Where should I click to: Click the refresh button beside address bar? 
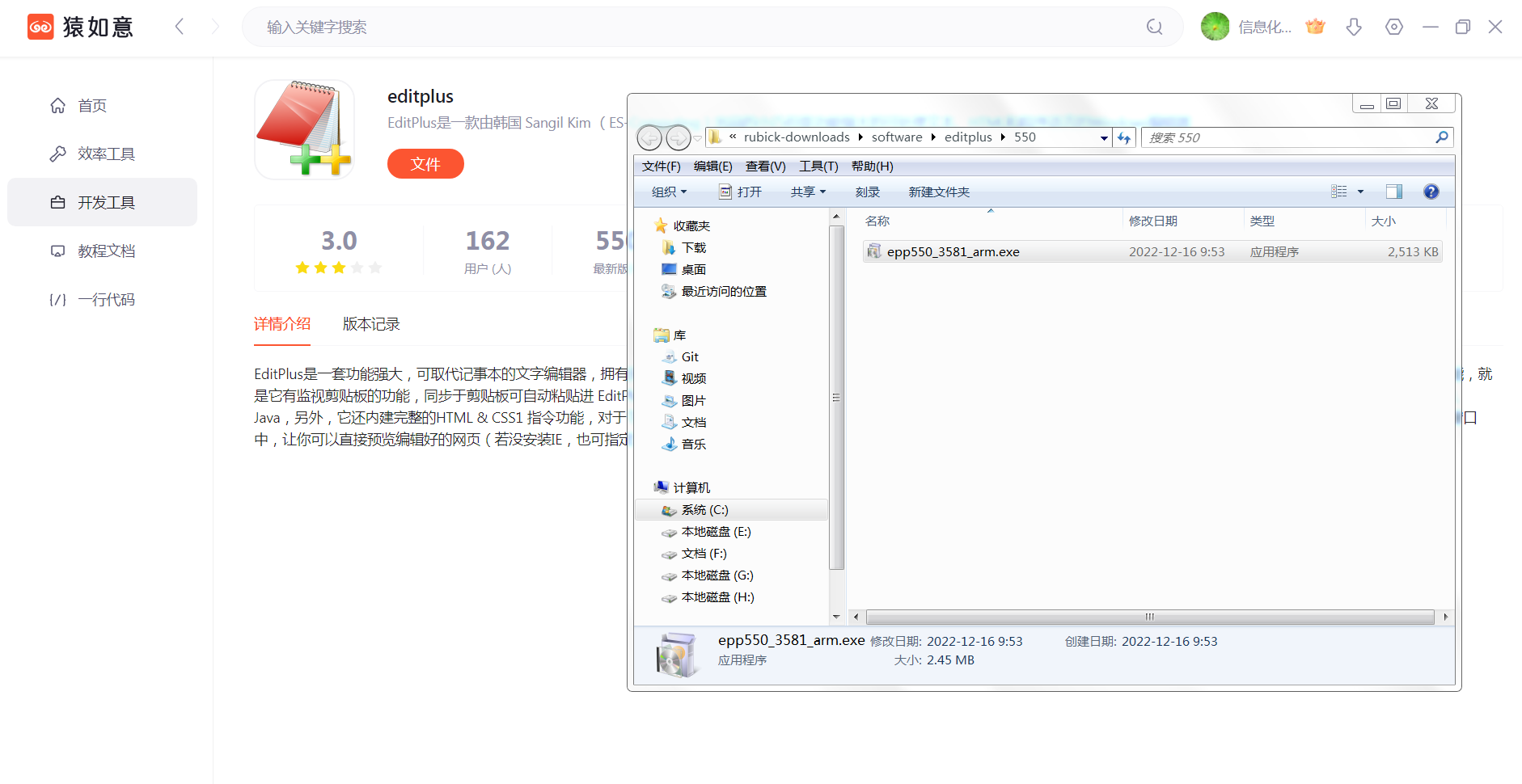[1124, 138]
